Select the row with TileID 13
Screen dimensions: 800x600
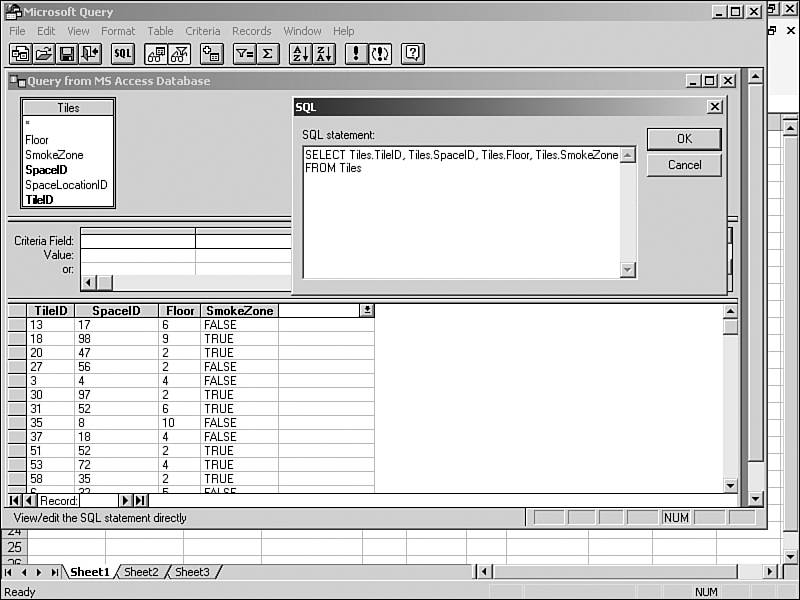tap(17, 324)
